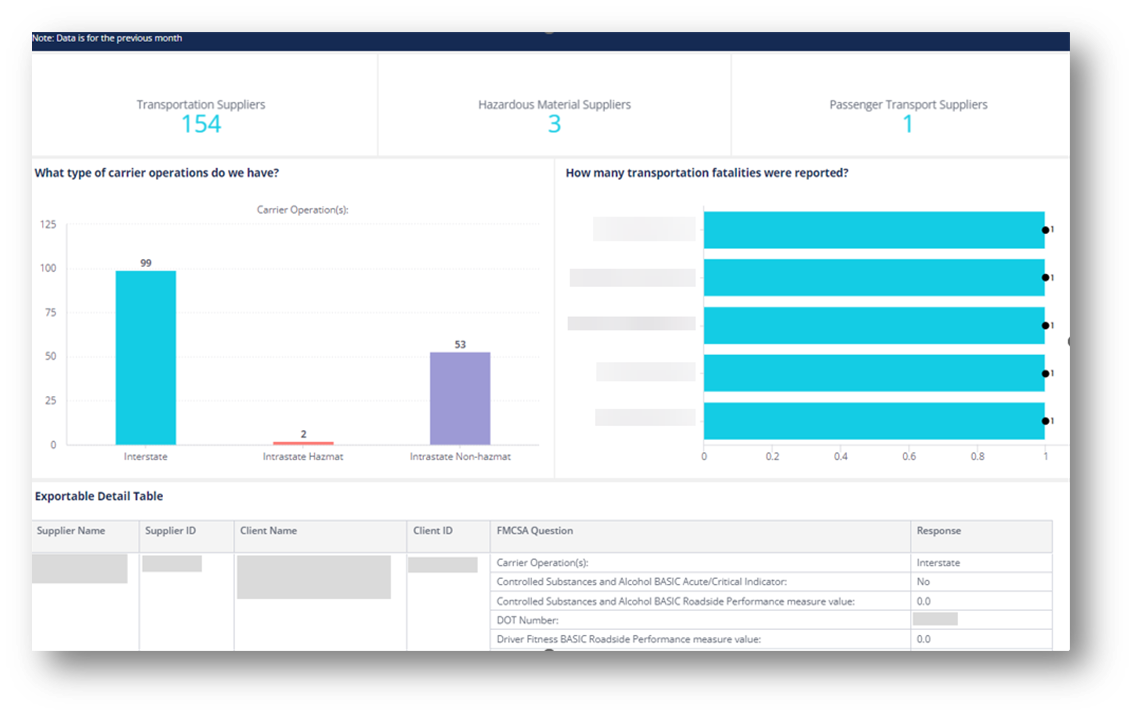Click the DOT Number: question row

[x=530, y=620]
